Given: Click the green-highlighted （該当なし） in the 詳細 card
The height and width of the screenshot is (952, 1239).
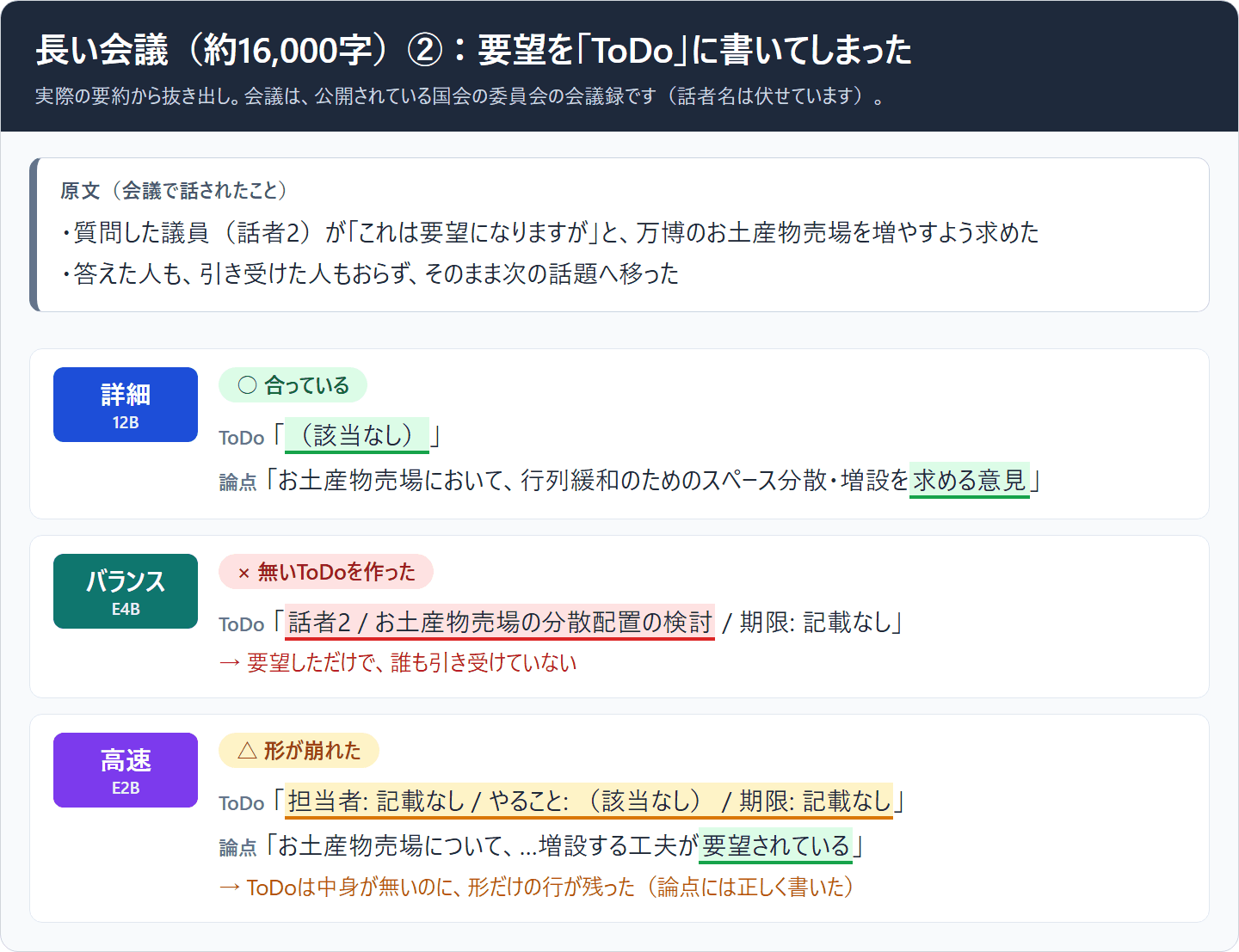Looking at the screenshot, I should [357, 435].
